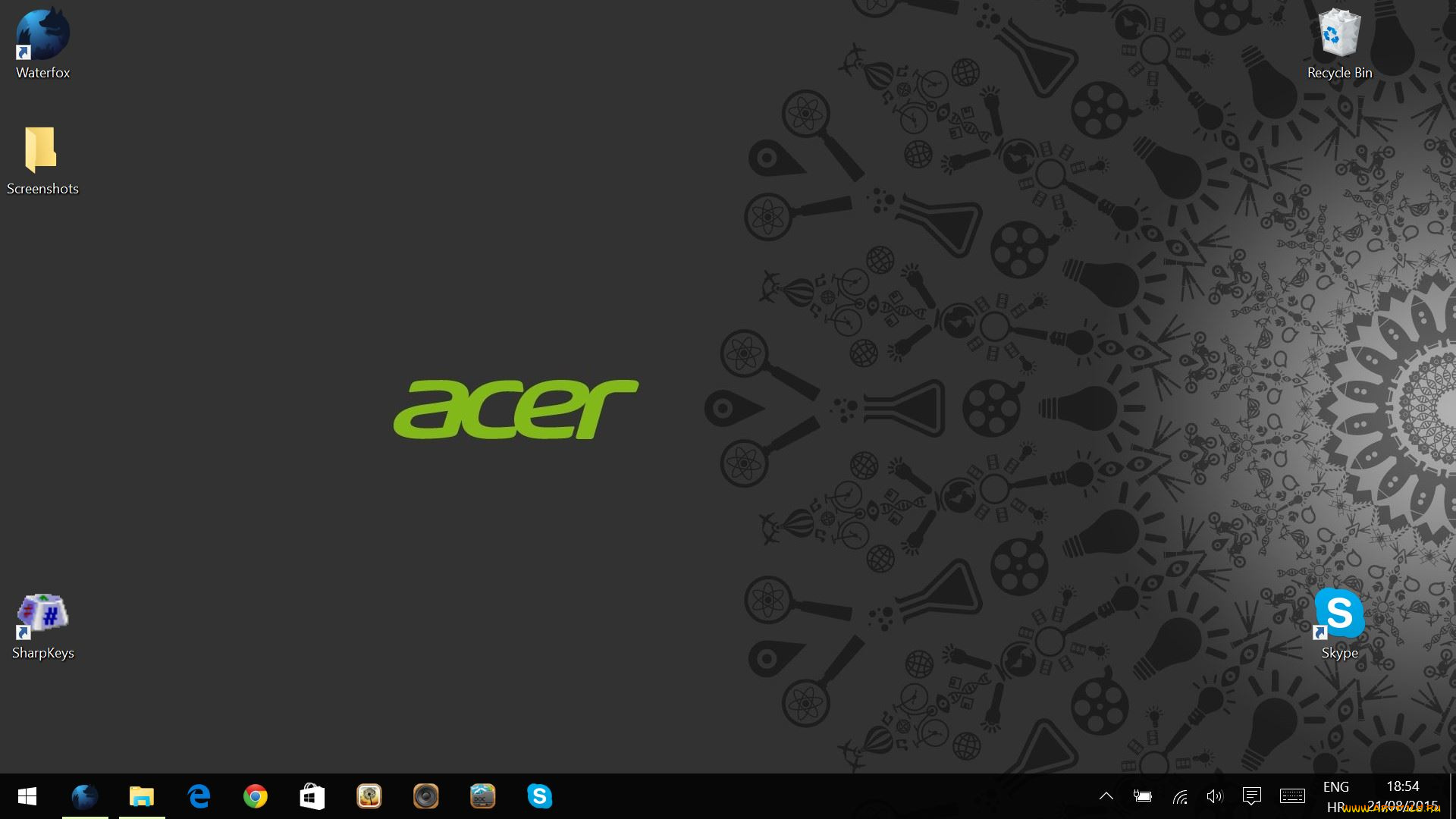Open the flower picture app in taskbar
The width and height of the screenshot is (1456, 819).
[x=369, y=796]
